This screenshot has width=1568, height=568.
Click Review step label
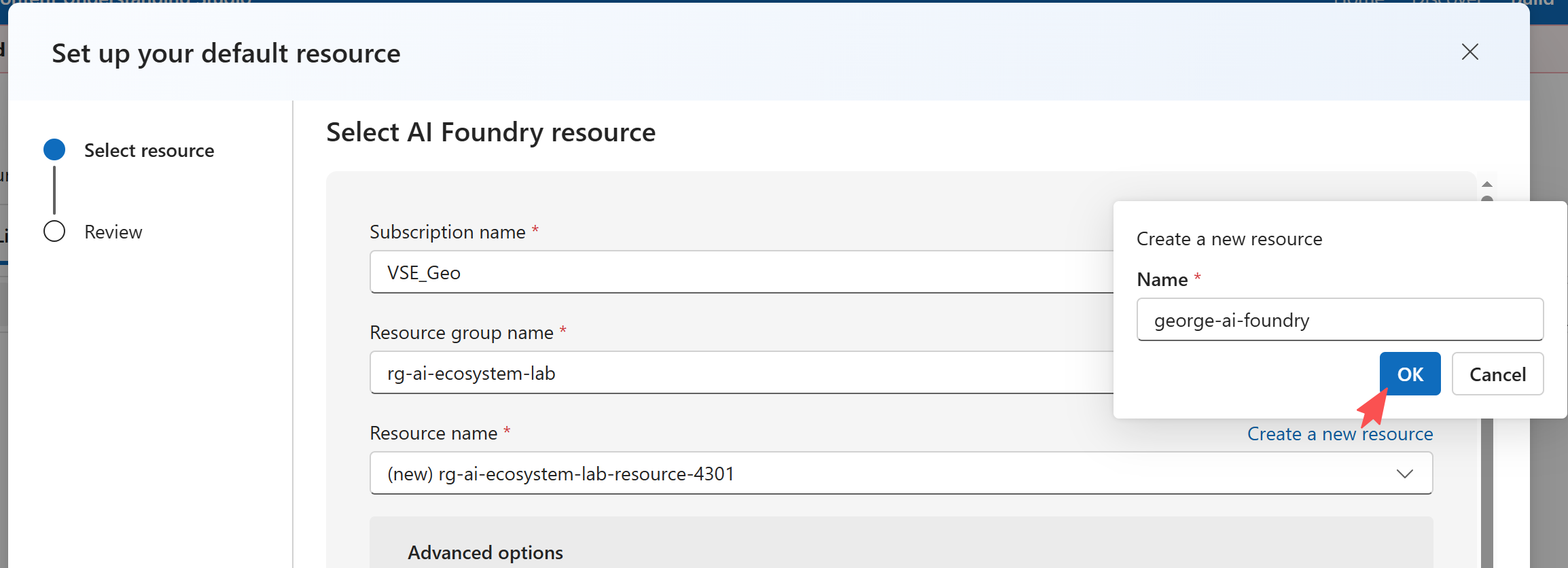(x=113, y=232)
